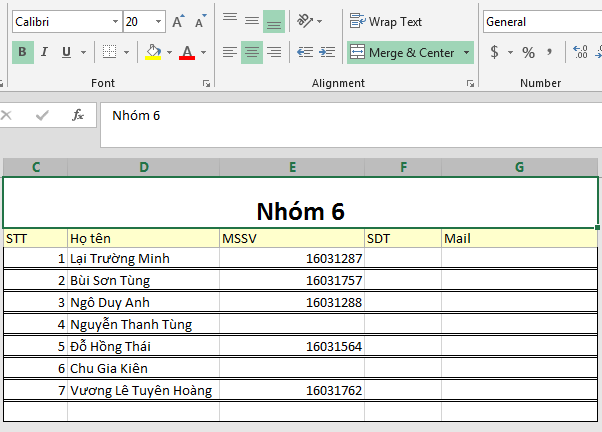Open the Fill Color dropdown arrow
This screenshot has width=602, height=432.
pyautogui.click(x=169, y=52)
